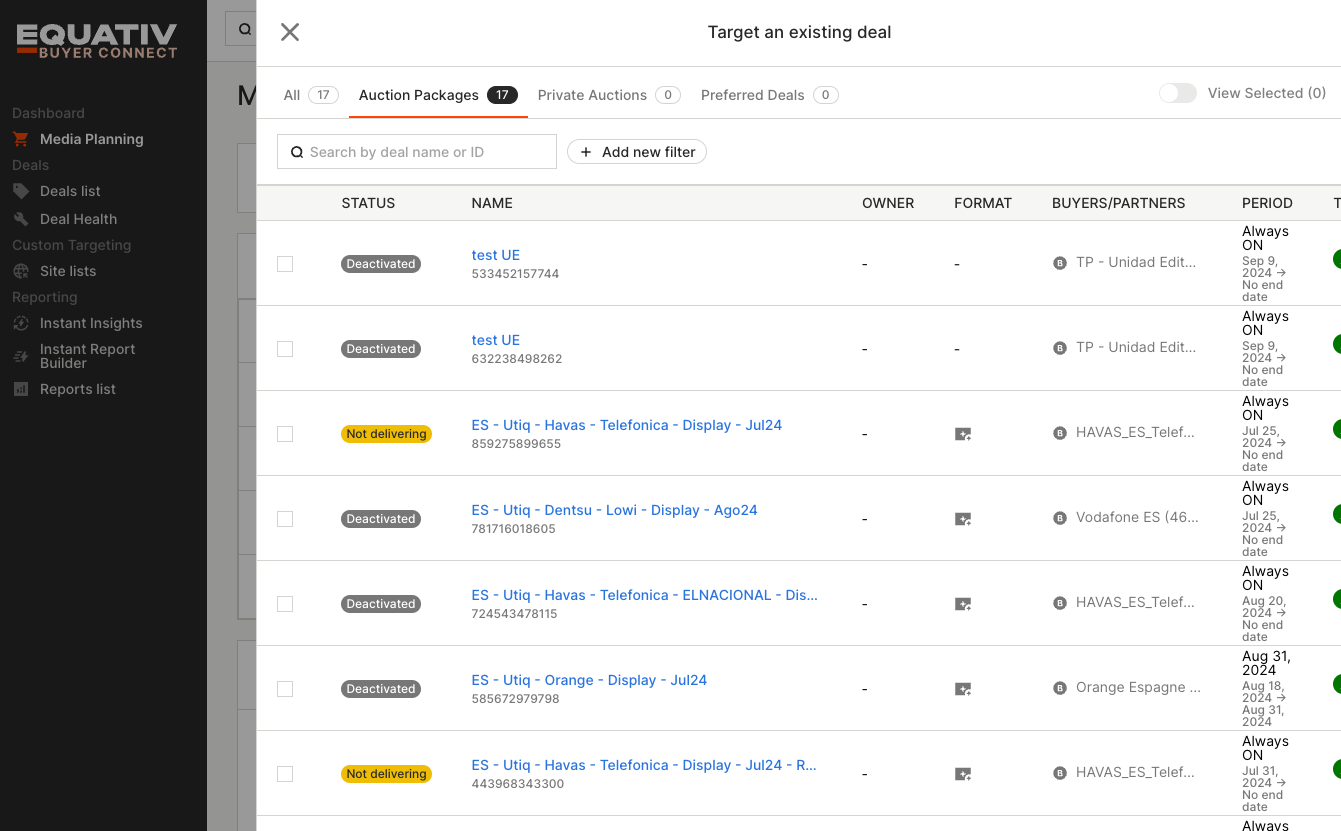
Task: Select the ES - Utiq - Orange deal checkbox
Action: point(285,689)
